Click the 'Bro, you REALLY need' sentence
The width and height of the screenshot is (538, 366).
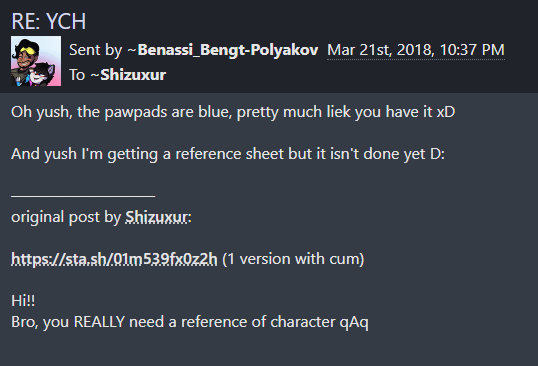pos(190,322)
